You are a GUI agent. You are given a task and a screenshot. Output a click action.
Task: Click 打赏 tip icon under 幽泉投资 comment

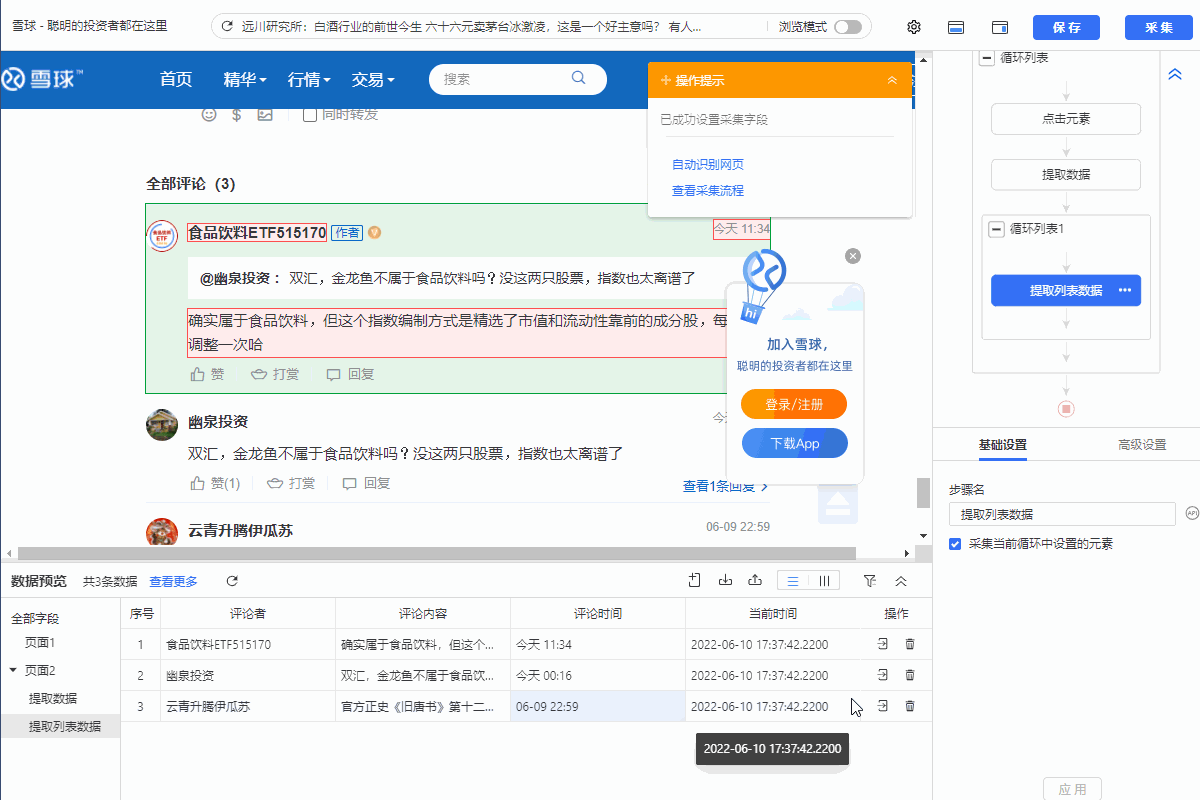click(275, 483)
